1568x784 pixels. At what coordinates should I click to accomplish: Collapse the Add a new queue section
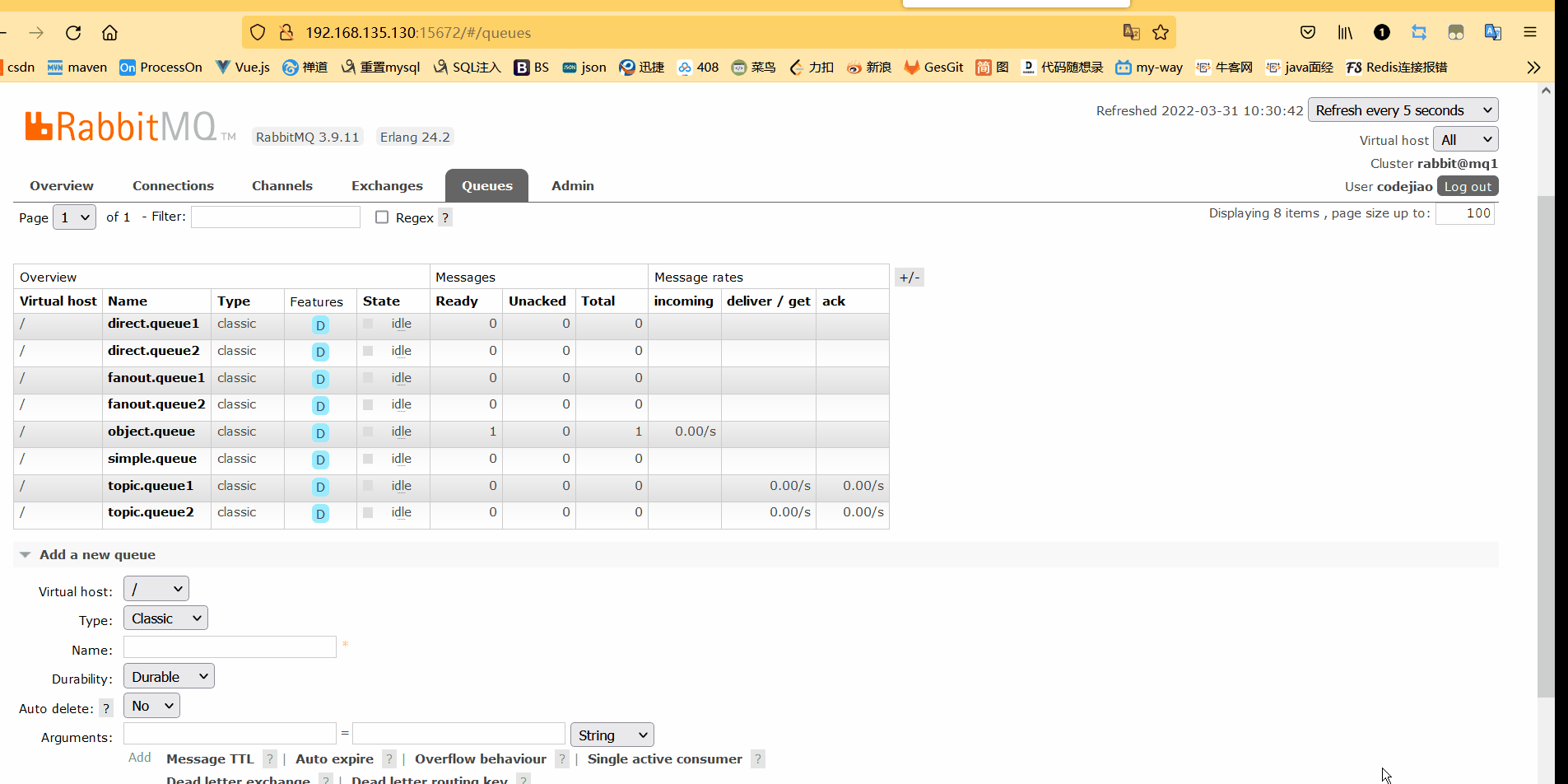coord(97,555)
